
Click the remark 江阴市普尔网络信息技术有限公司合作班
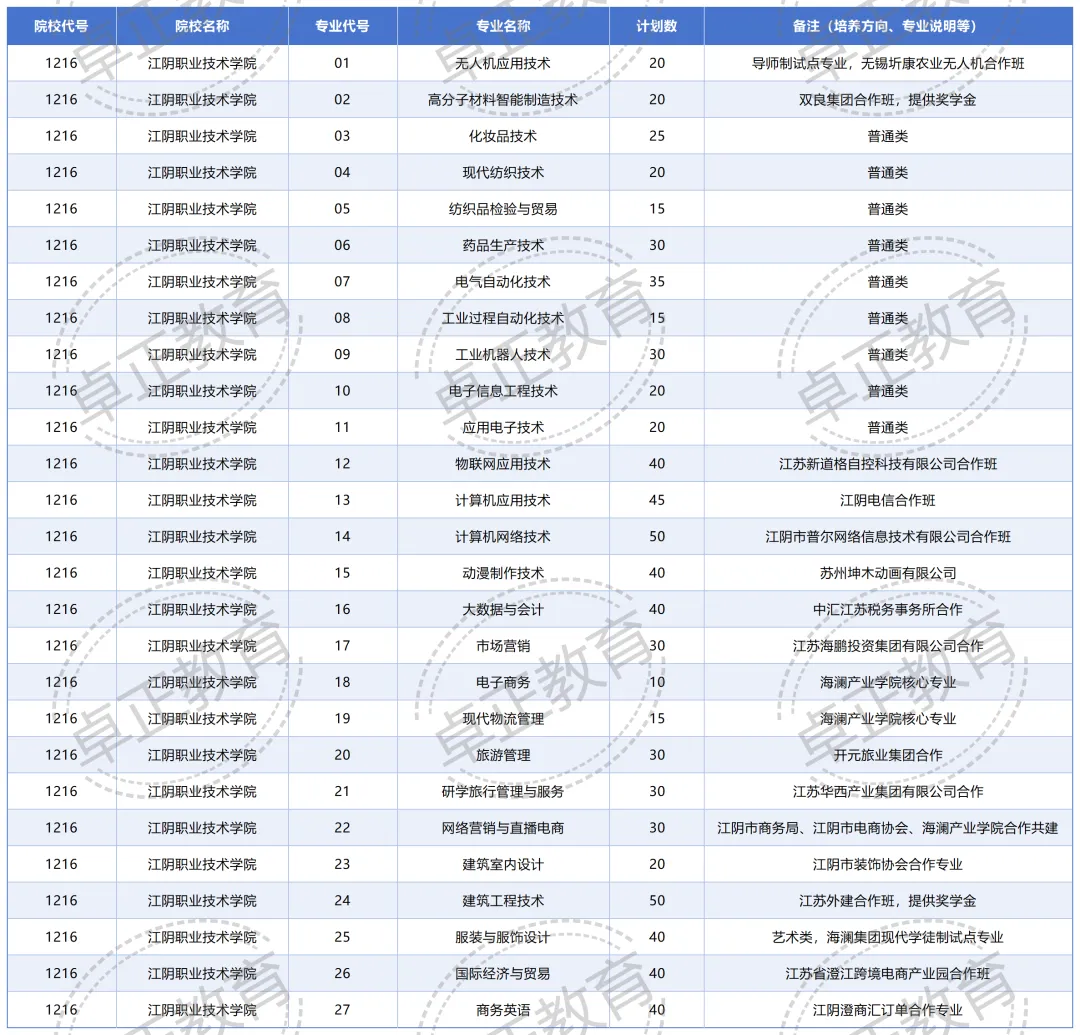(x=888, y=537)
